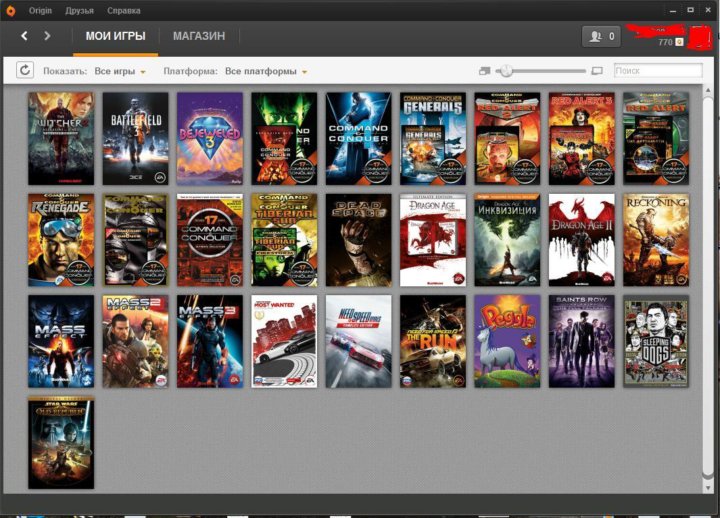Image resolution: width=720 pixels, height=518 pixels.
Task: Click the Origin points coin icon
Action: tap(679, 42)
